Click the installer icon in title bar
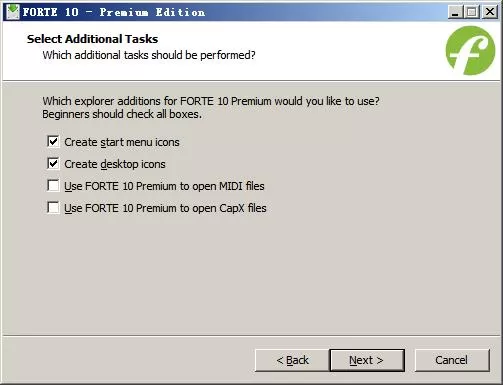This screenshot has width=503, height=385. [13, 12]
